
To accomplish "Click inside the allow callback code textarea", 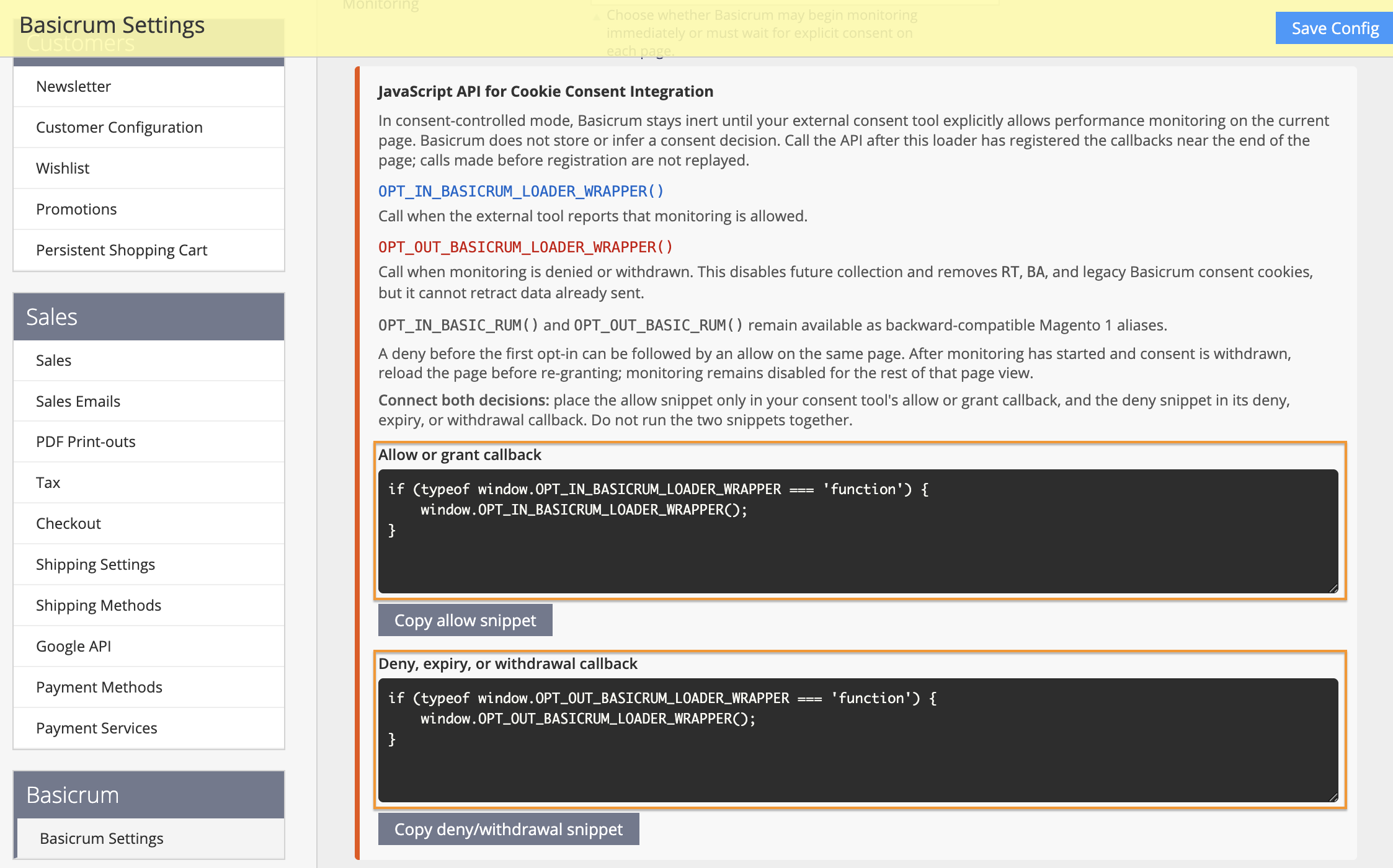I will 858,531.
